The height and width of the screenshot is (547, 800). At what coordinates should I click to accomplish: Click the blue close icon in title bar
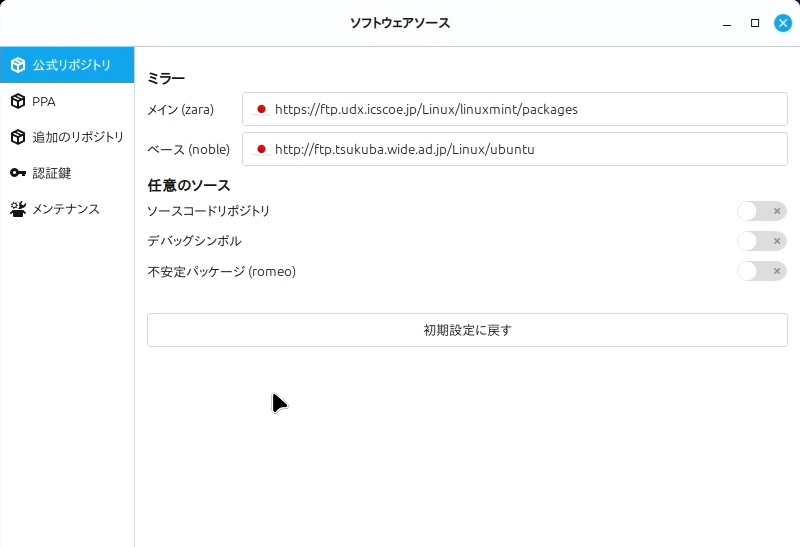[782, 23]
